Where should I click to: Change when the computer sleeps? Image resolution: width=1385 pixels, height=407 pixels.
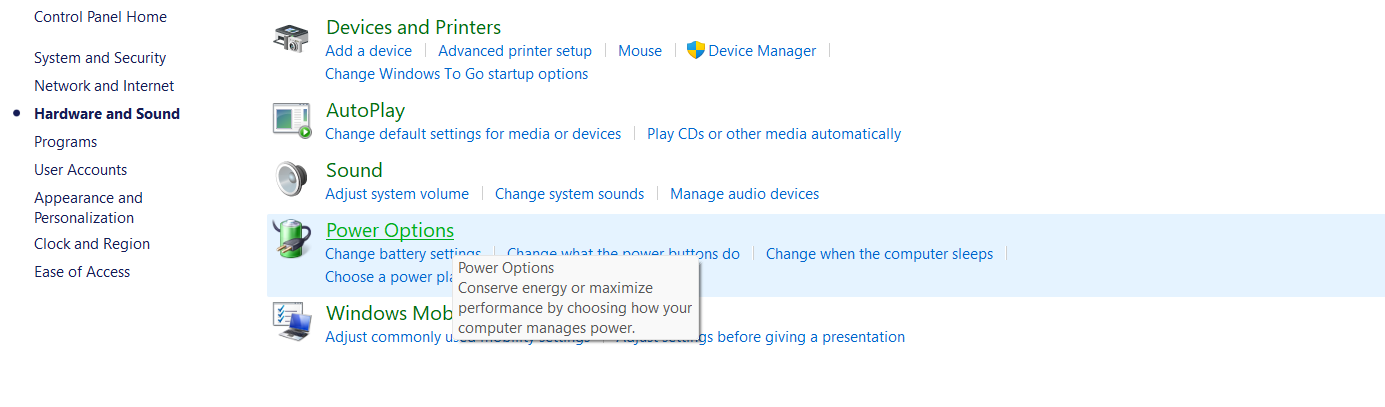click(879, 254)
